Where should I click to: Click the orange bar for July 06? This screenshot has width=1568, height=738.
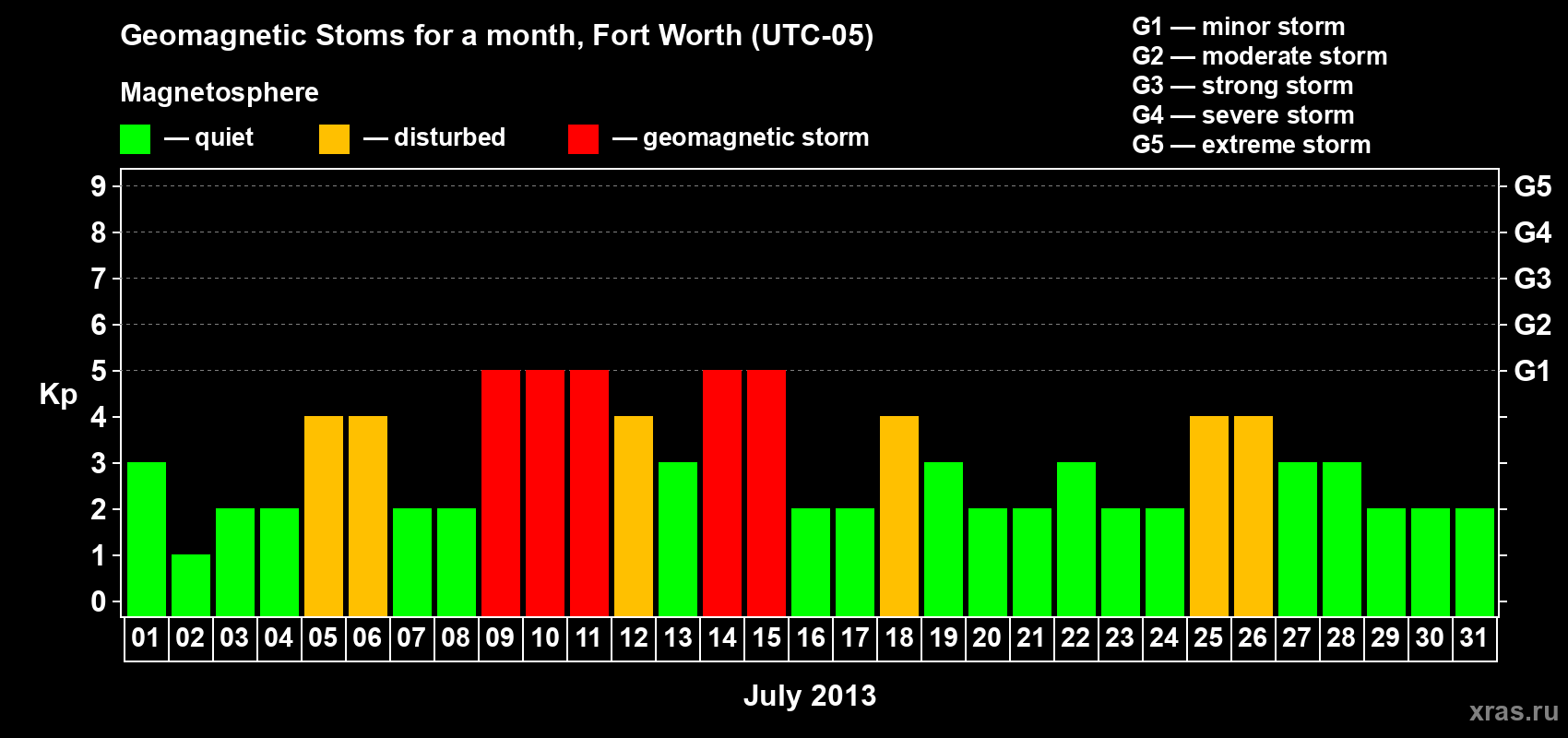point(368,516)
